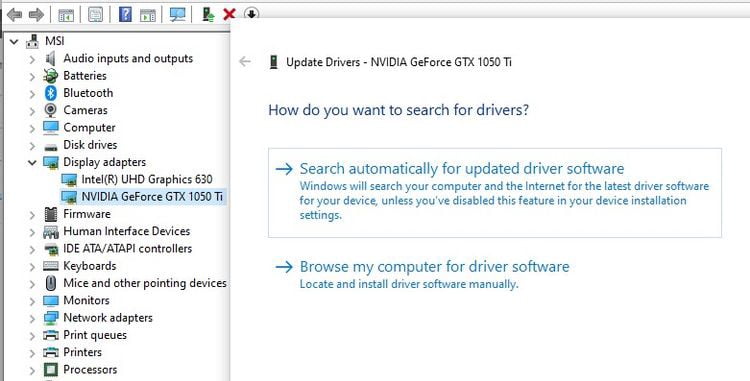Select NVIDIA GeForce GTX 1050 Ti device

[x=152, y=196]
